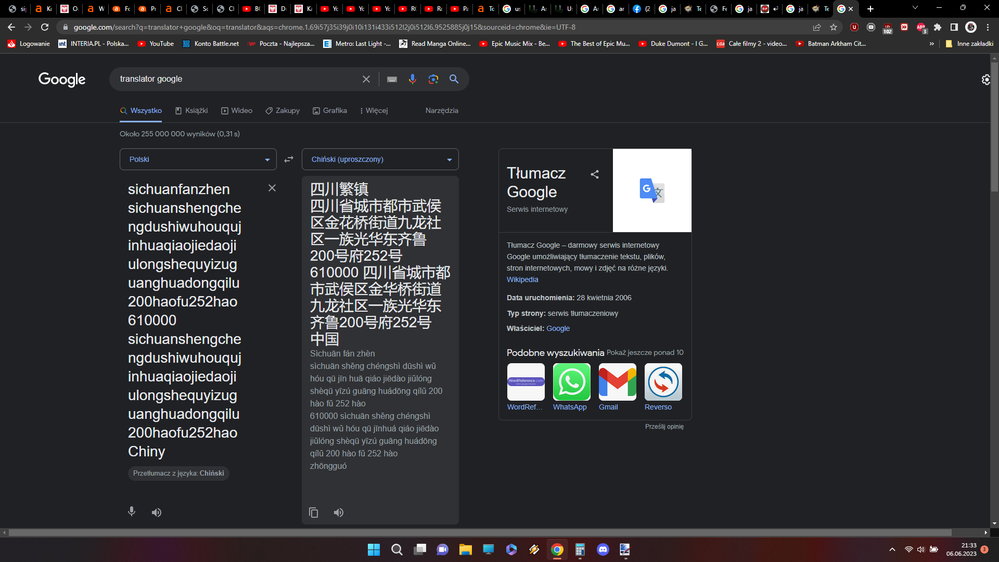The width and height of the screenshot is (999, 562).
Task: Open a new browser tab
Action: (x=870, y=9)
